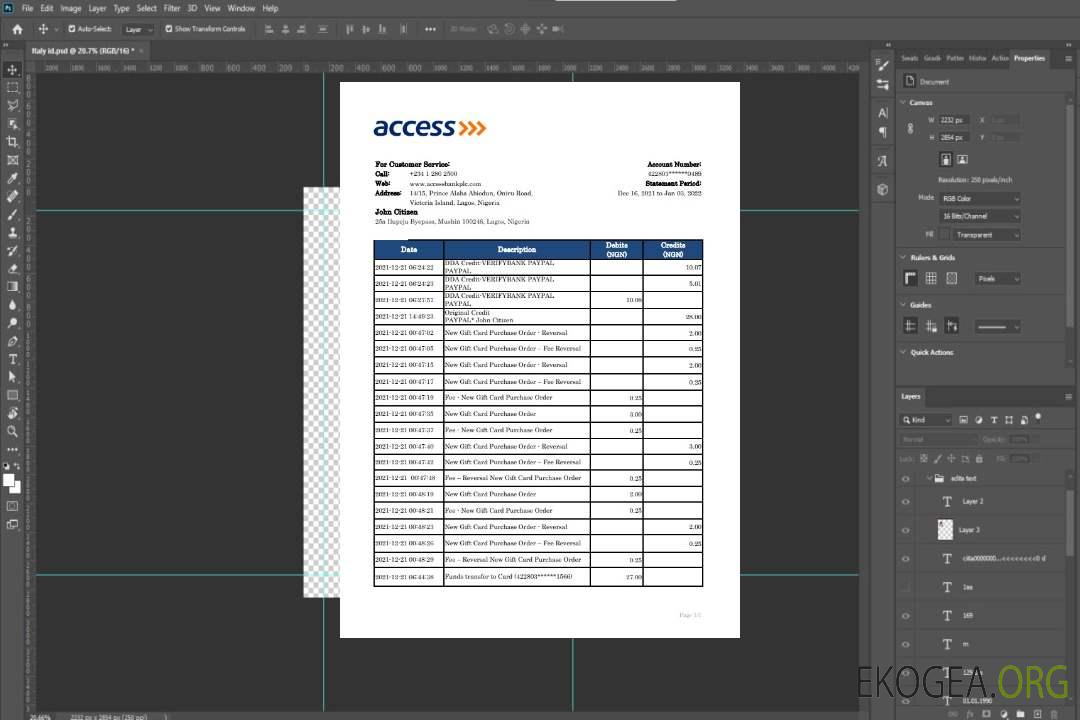Screen dimensions: 1080x720
Task: Set canvas to landscape orientation
Action: point(962,159)
